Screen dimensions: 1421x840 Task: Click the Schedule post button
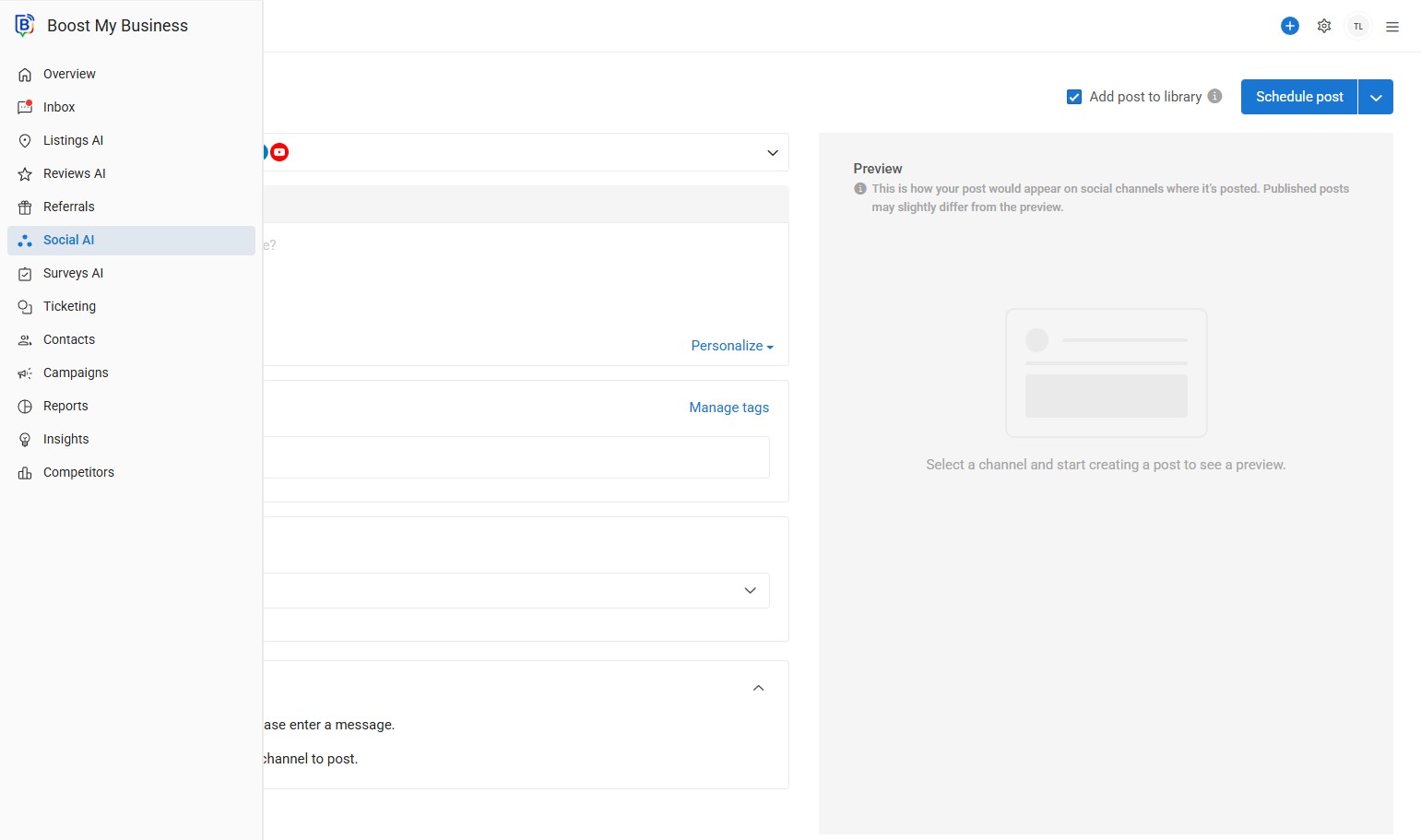1298,97
